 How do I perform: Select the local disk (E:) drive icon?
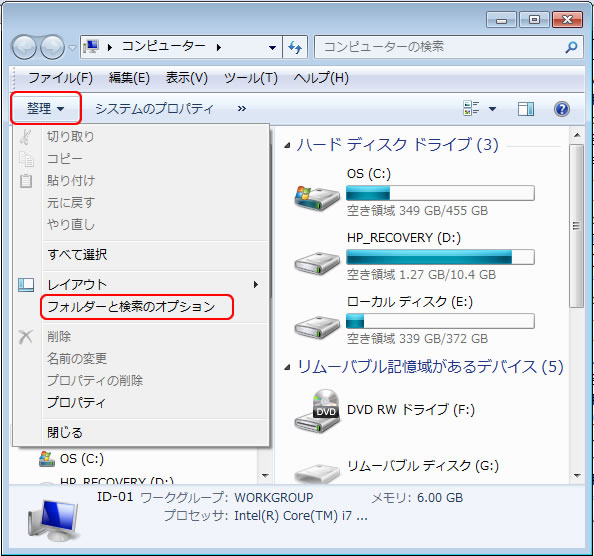tap(317, 326)
